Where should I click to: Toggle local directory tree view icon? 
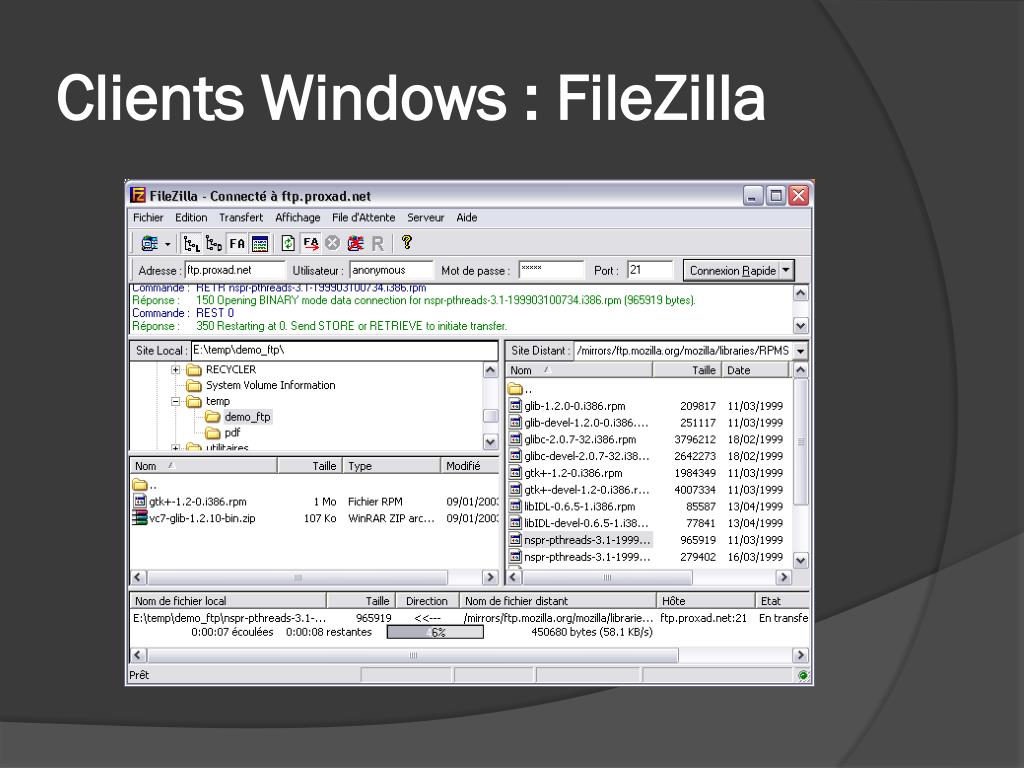[191, 244]
